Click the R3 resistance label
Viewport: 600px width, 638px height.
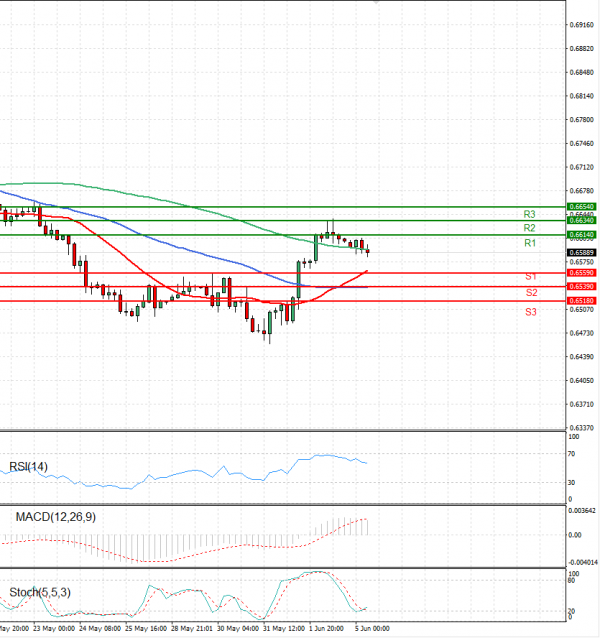[x=530, y=214]
